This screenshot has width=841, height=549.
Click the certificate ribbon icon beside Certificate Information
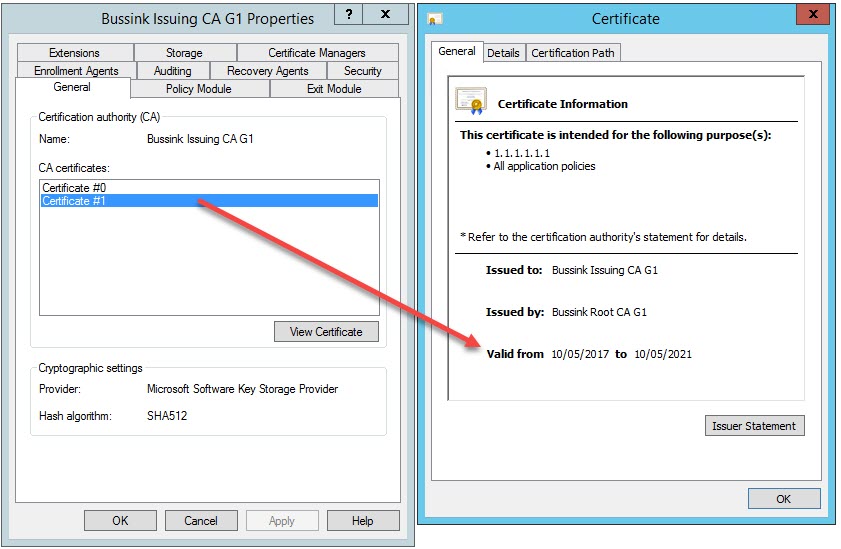pyautogui.click(x=471, y=100)
